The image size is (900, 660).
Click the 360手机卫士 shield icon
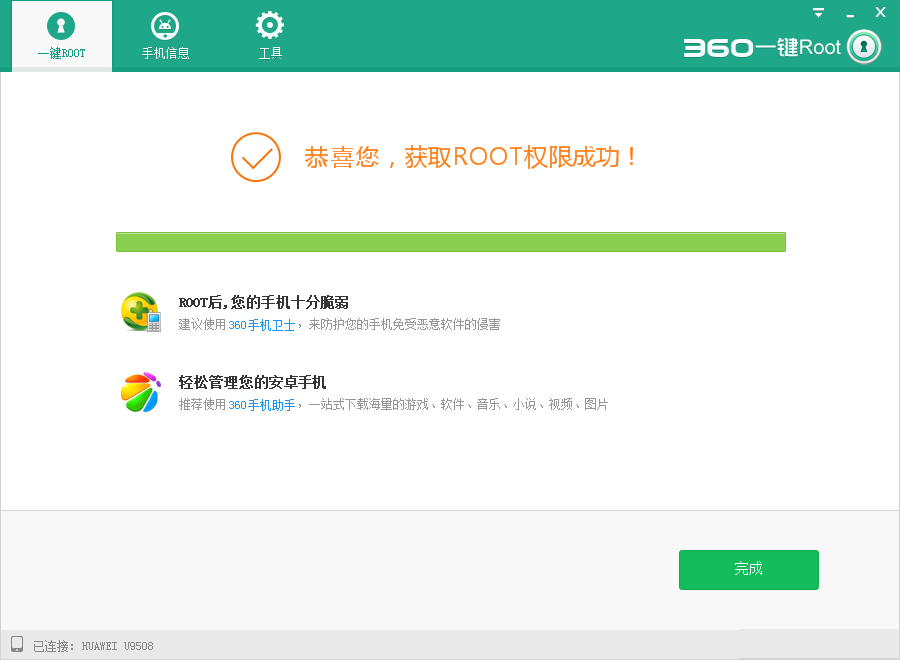[141, 312]
